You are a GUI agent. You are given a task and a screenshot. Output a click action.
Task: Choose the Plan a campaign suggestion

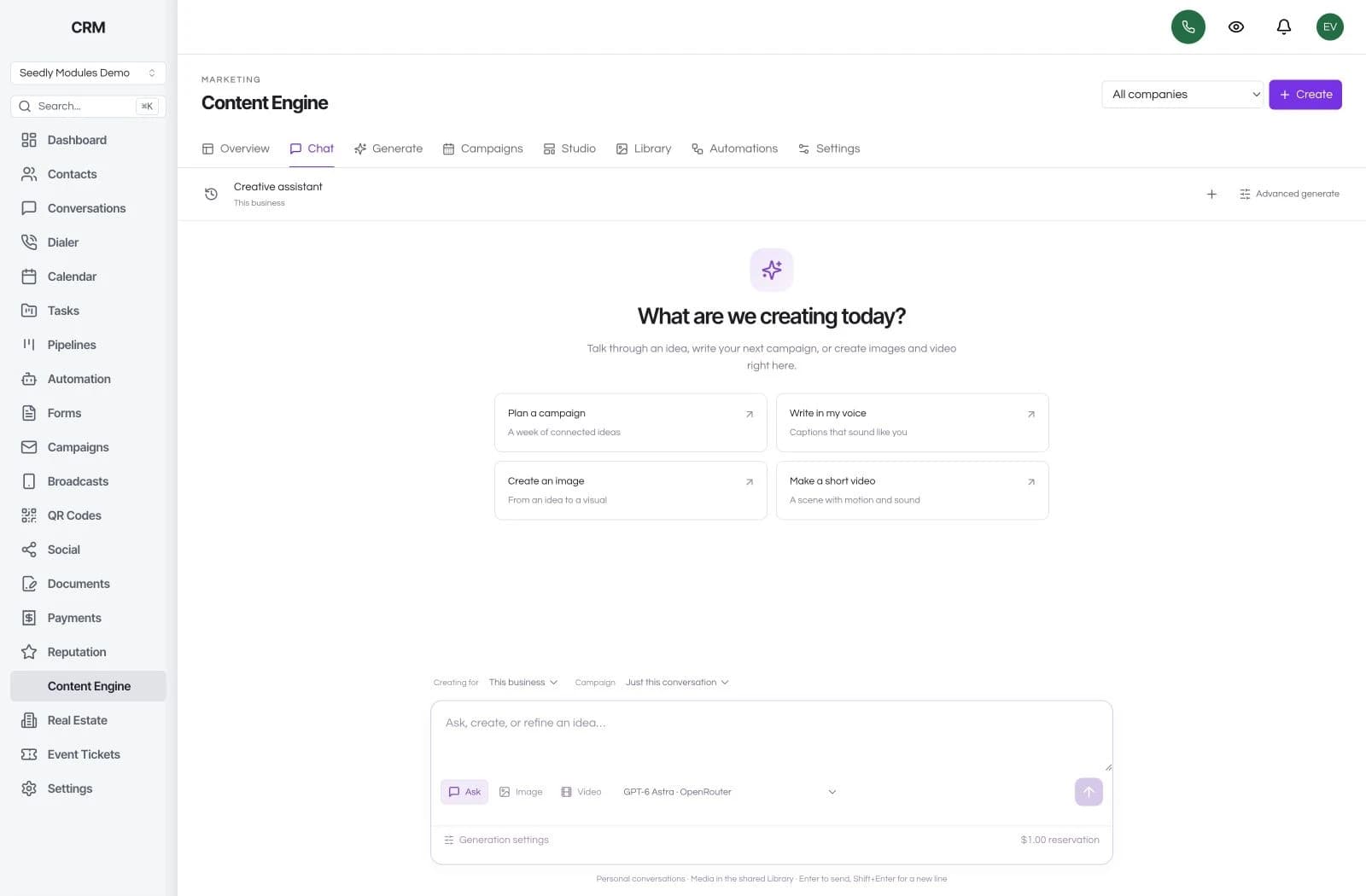631,422
